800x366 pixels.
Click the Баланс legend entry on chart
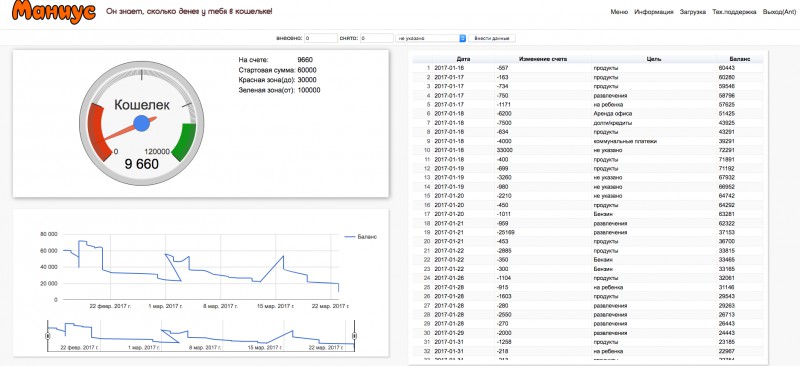[x=361, y=237]
